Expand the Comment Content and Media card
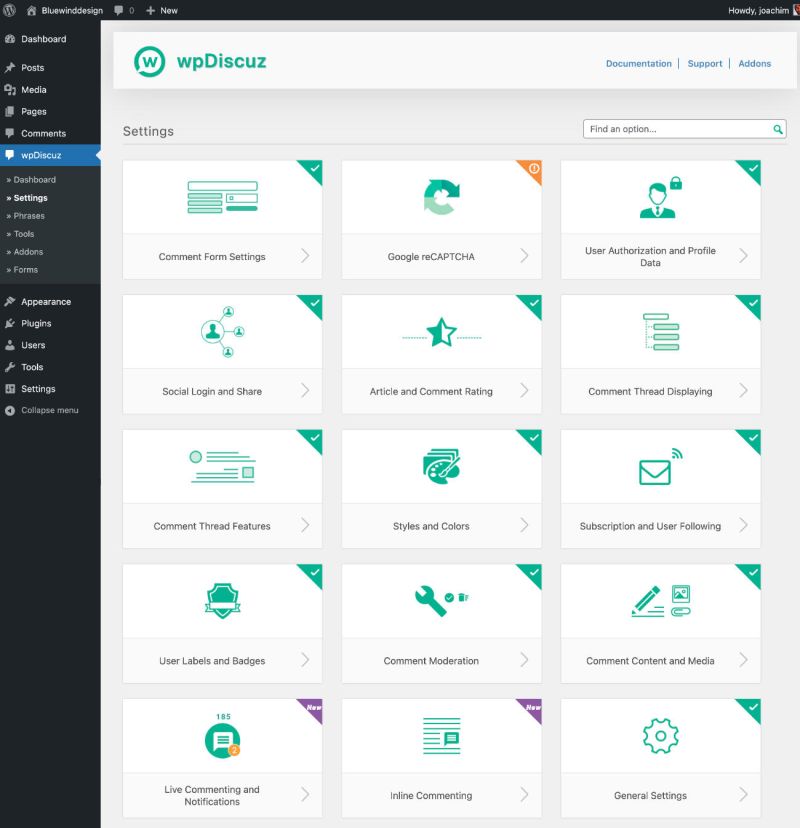The width and height of the screenshot is (800, 828). click(x=744, y=660)
